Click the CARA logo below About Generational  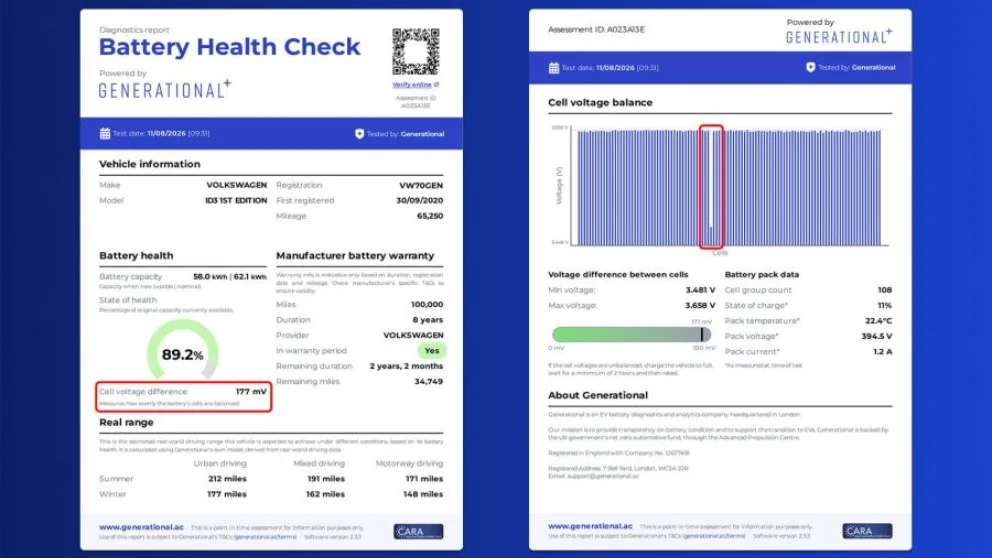[x=867, y=531]
